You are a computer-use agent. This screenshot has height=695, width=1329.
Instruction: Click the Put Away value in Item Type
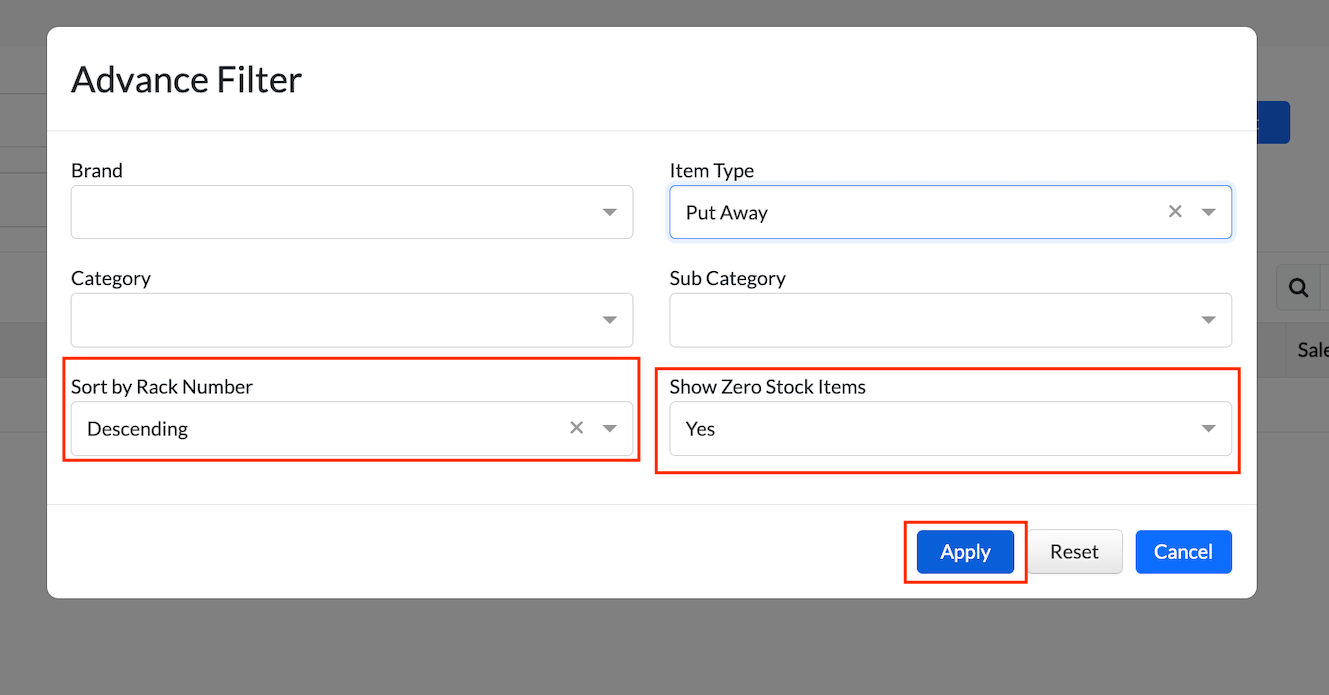click(x=727, y=213)
